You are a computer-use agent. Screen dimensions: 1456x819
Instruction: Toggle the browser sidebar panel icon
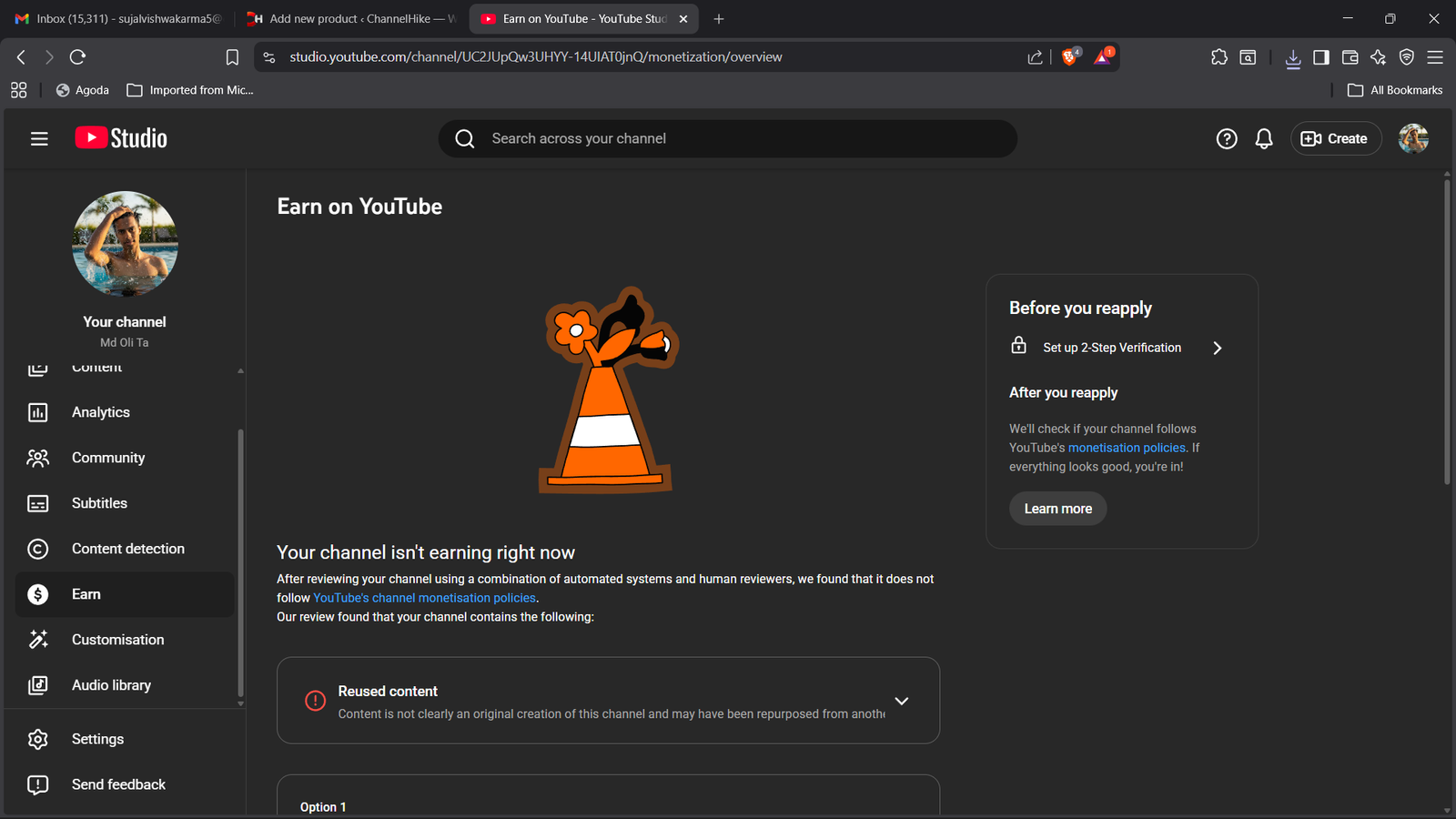tap(1320, 57)
